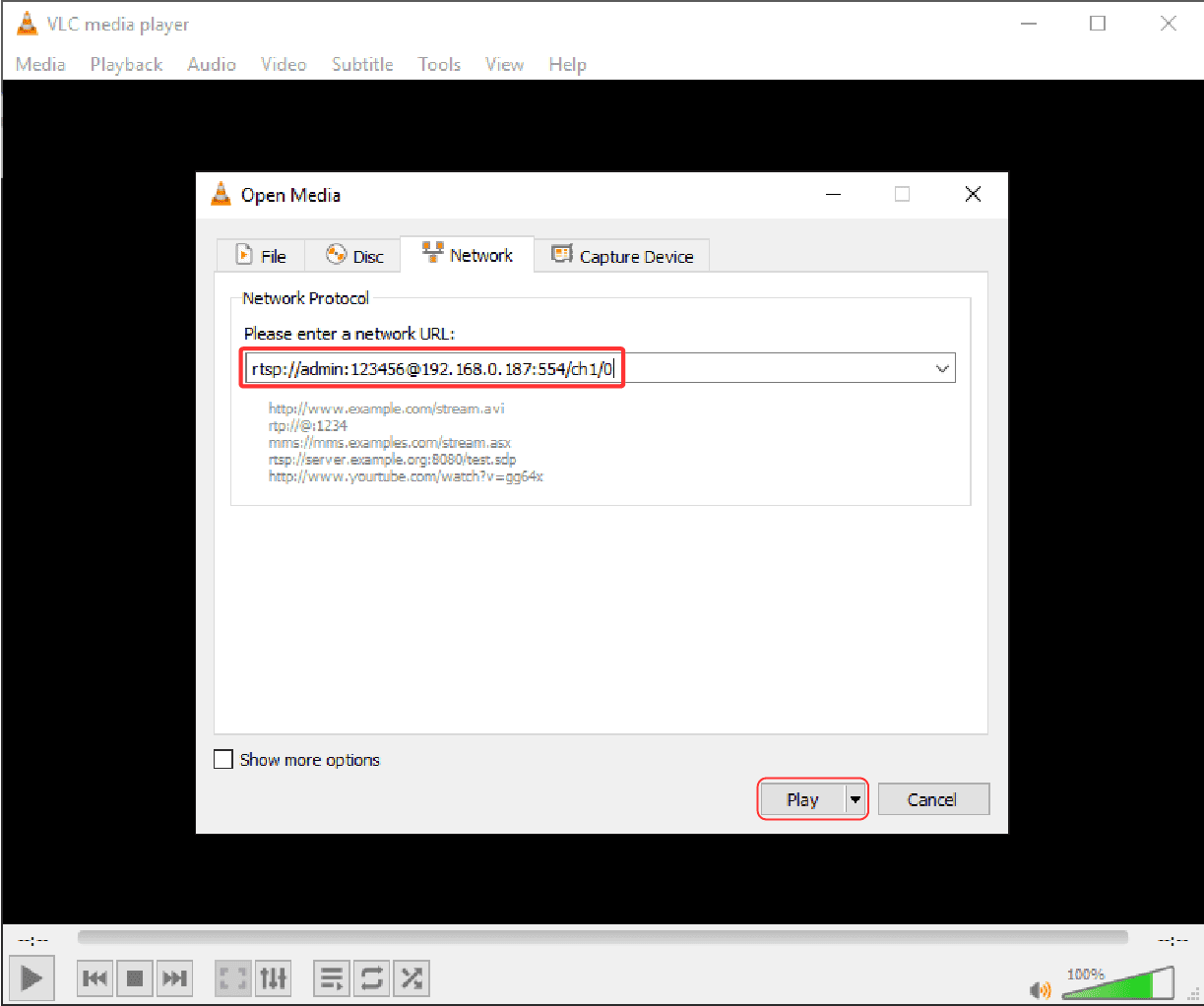Start playback with the main Play button
The height and width of the screenshot is (1006, 1204).
32,977
